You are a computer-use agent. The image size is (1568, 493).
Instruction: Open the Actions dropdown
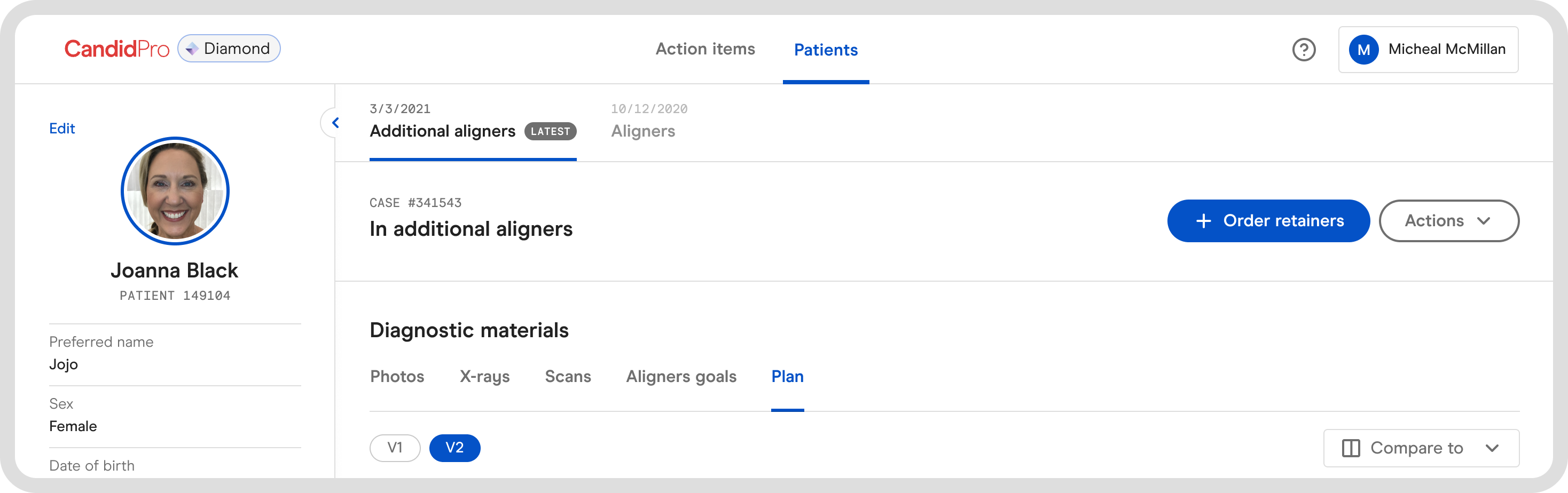[1448, 221]
